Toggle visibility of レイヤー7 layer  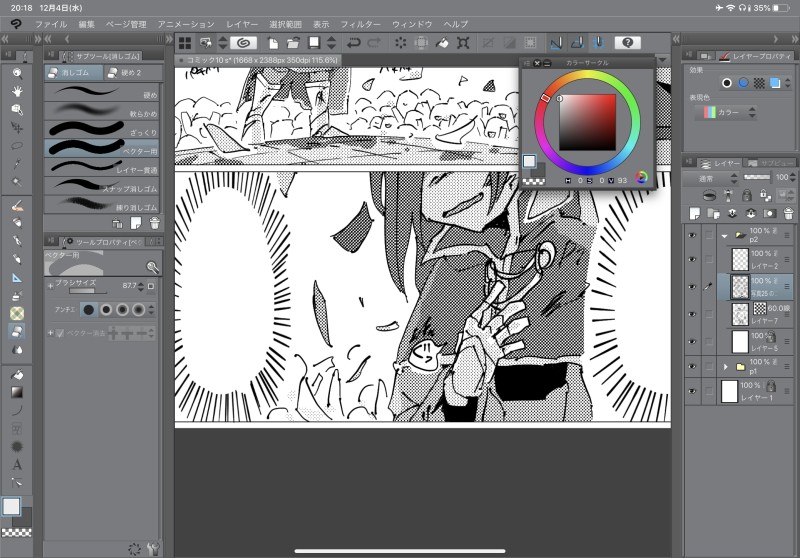tap(692, 314)
